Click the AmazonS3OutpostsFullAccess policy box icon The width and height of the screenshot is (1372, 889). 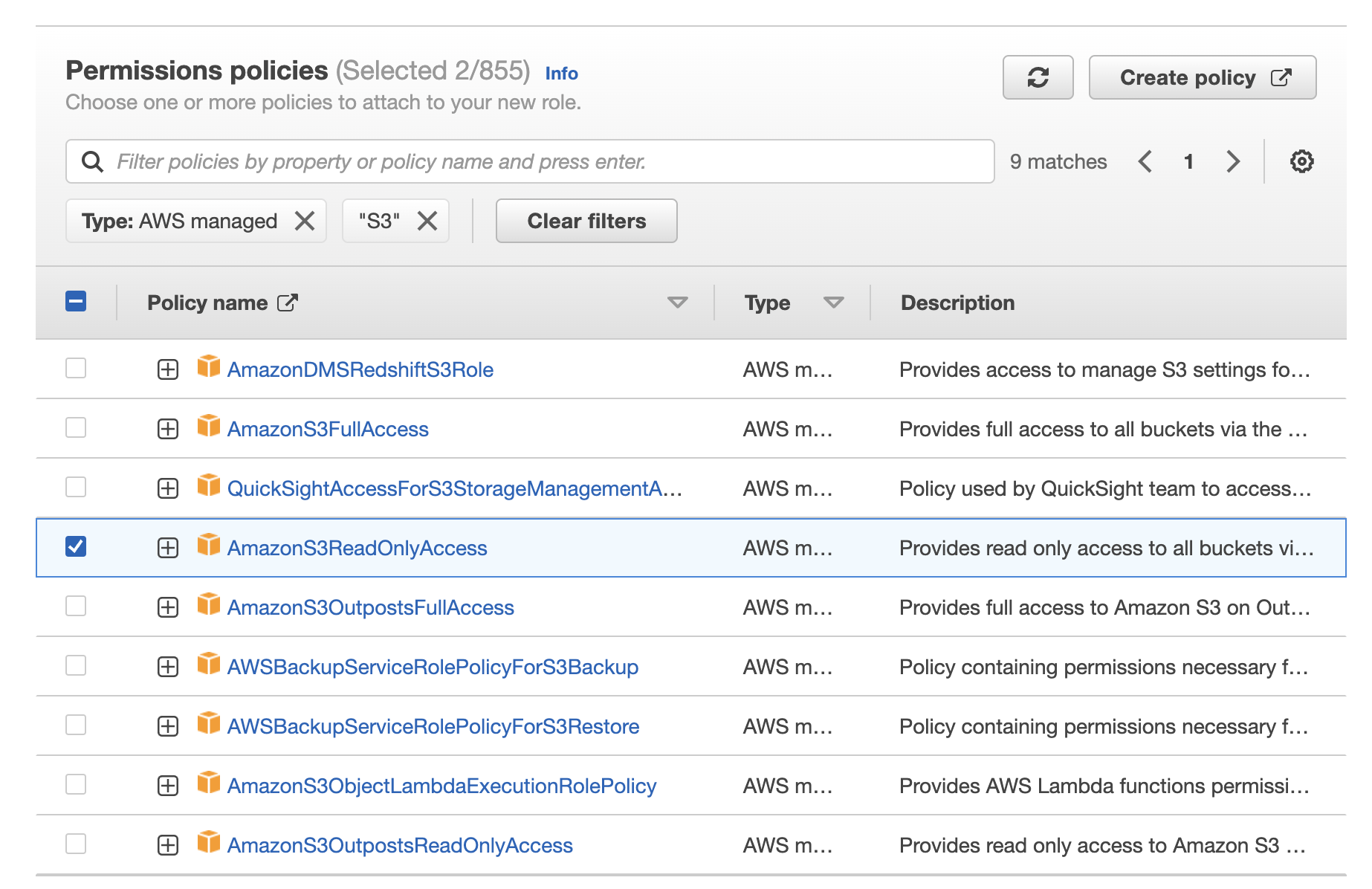[x=209, y=604]
